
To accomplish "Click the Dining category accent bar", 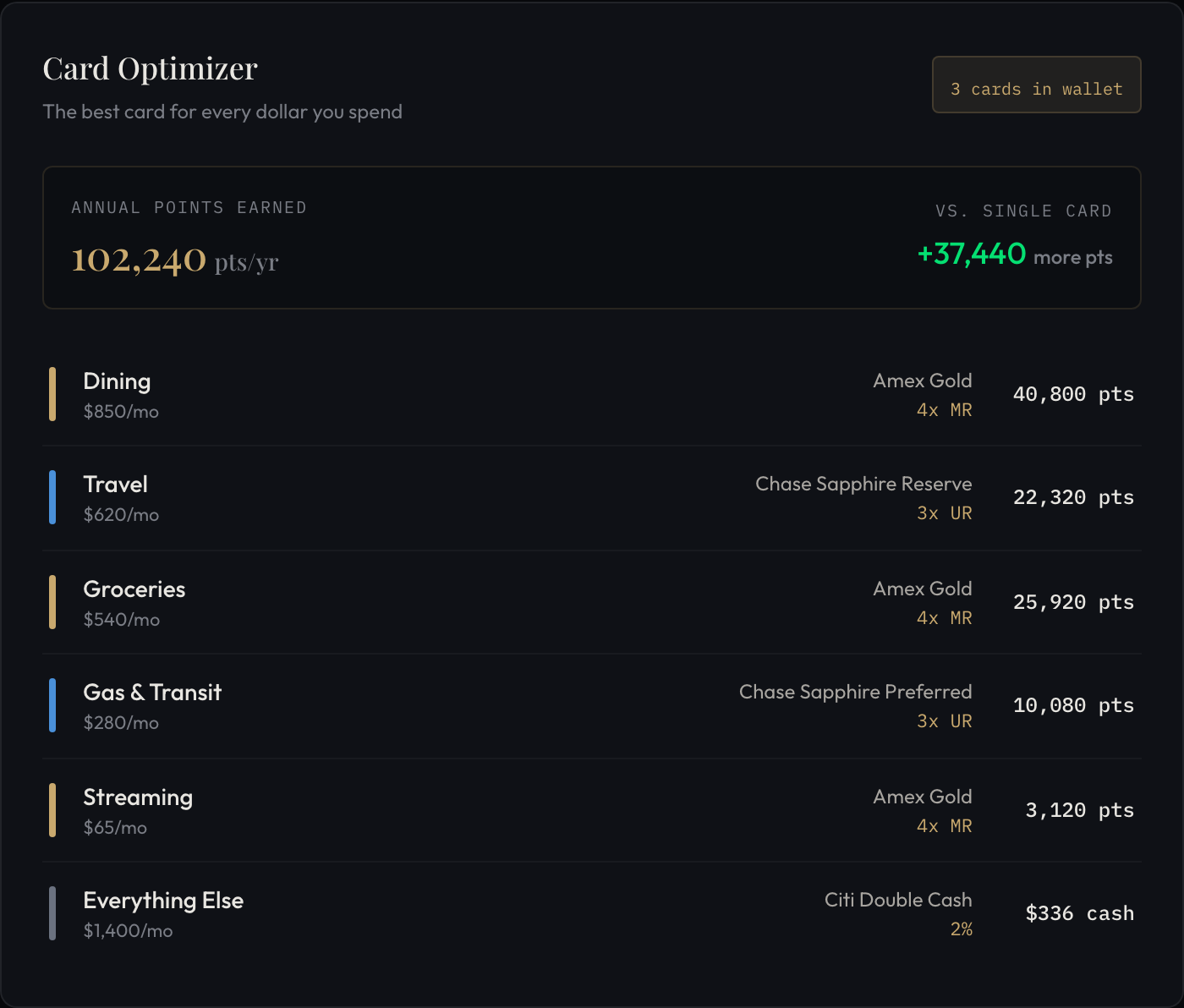I will (52, 393).
